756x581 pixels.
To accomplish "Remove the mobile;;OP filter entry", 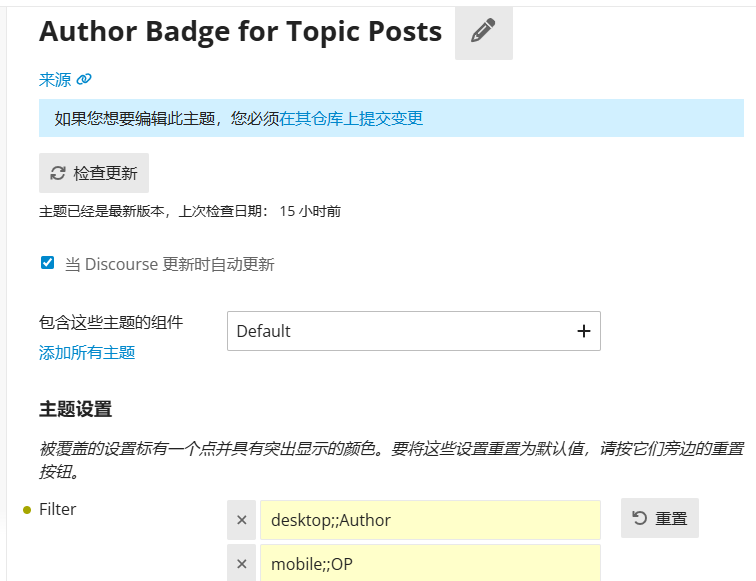I will tap(242, 563).
